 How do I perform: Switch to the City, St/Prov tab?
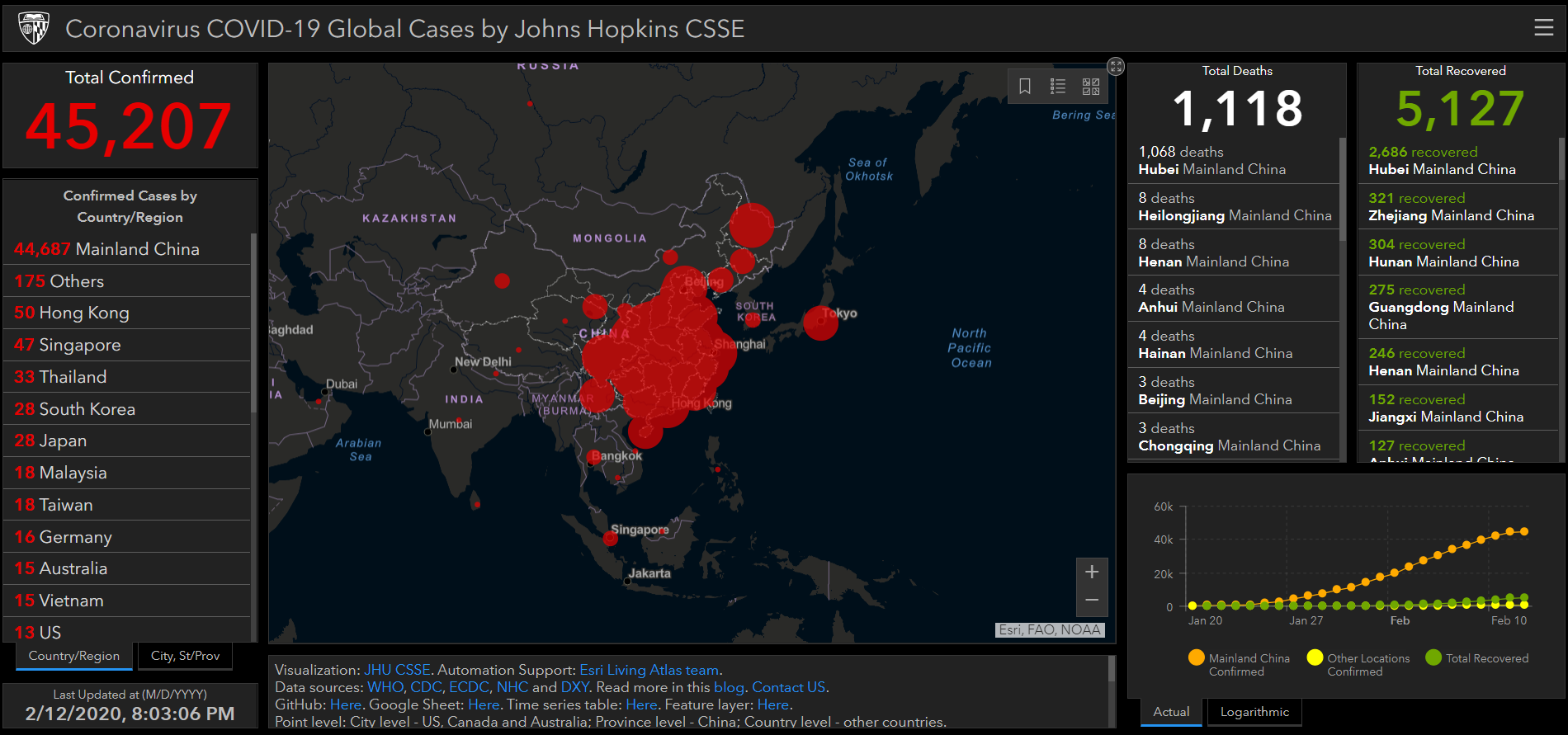point(186,656)
